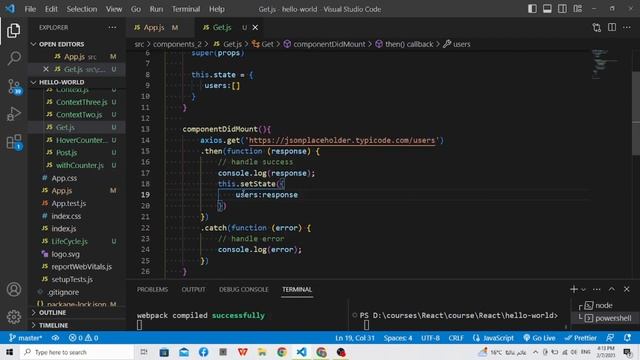Image resolution: width=640 pixels, height=360 pixels.
Task: Open the Terminal menu
Action: coord(186,9)
